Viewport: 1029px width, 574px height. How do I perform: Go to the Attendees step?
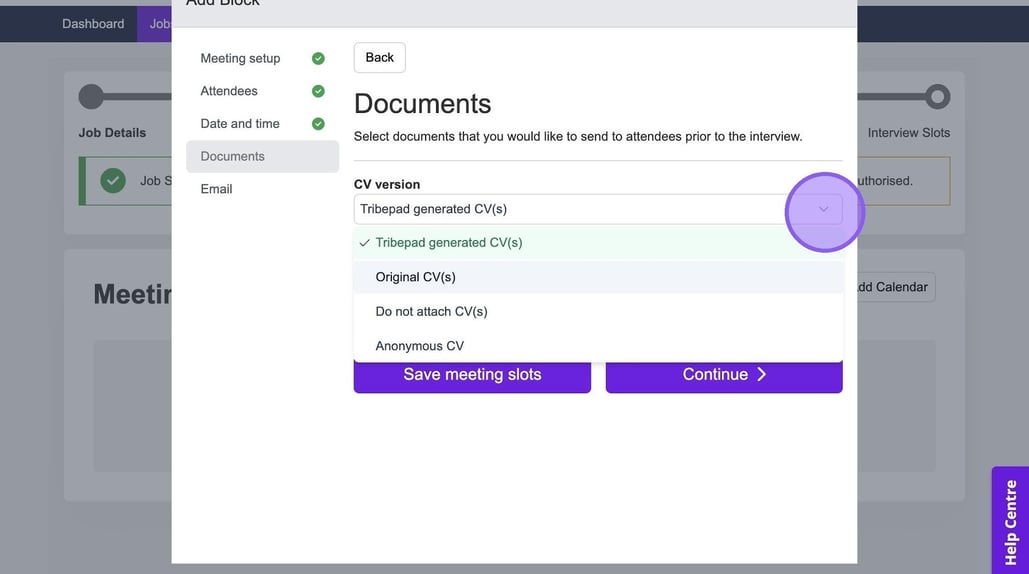coord(229,91)
